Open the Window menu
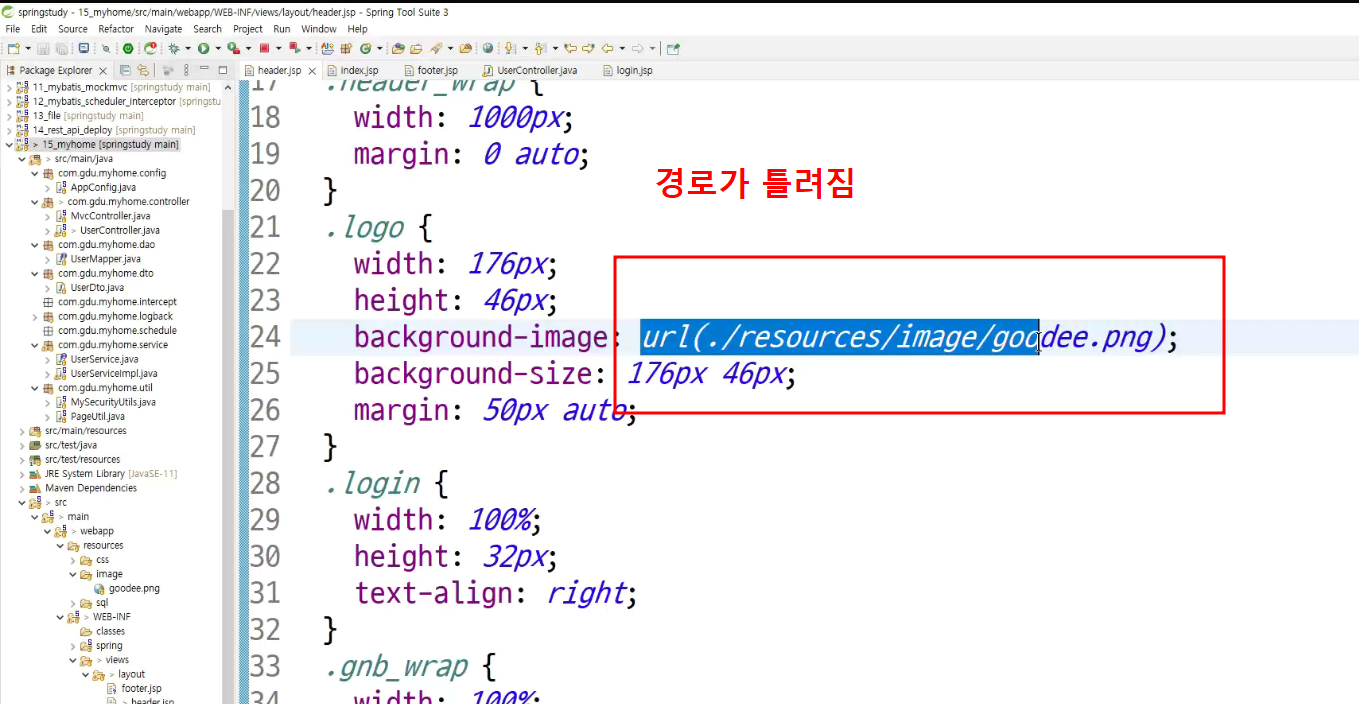The height and width of the screenshot is (704, 1359). [319, 29]
